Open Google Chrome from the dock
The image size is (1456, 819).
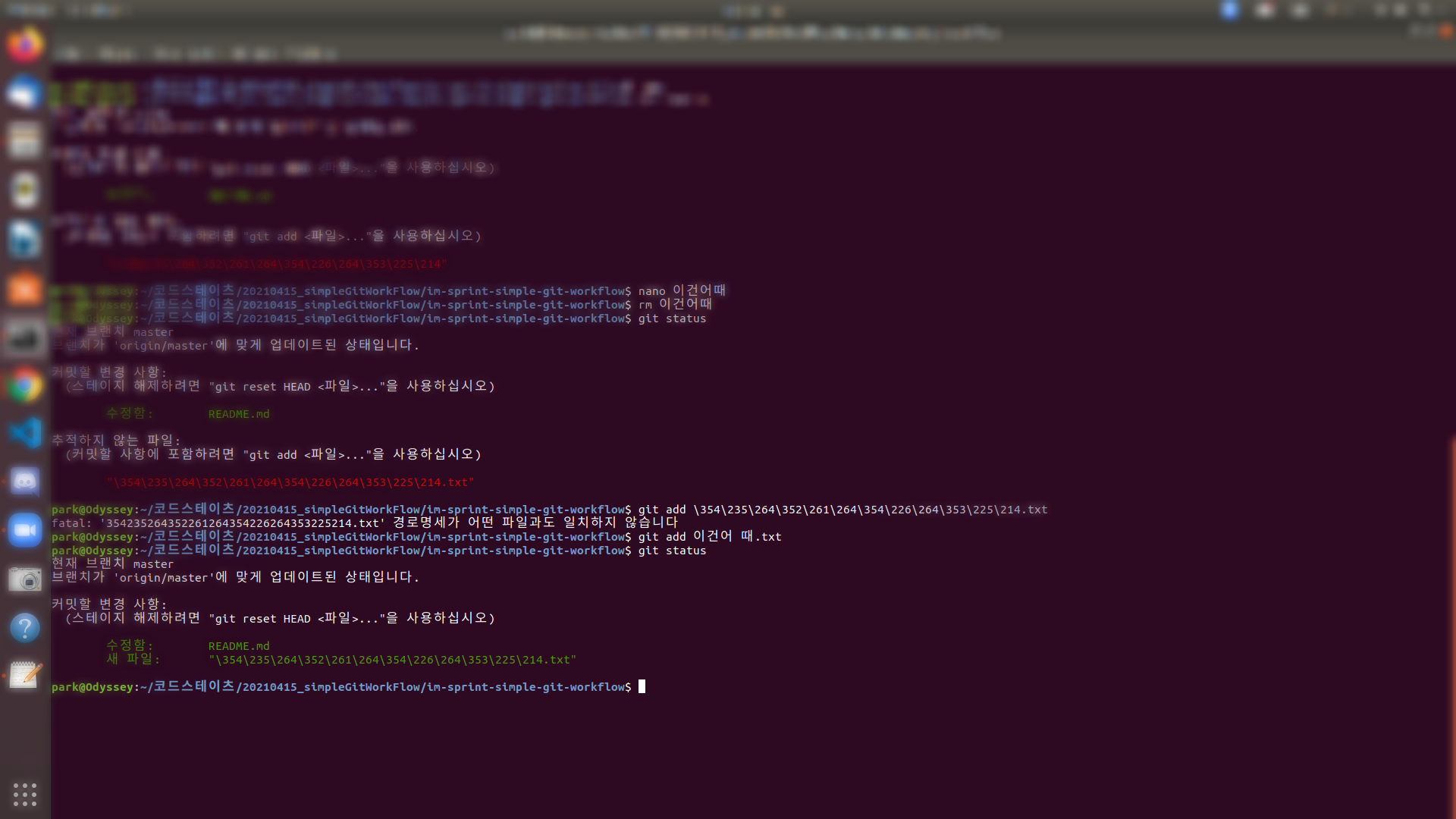point(25,385)
